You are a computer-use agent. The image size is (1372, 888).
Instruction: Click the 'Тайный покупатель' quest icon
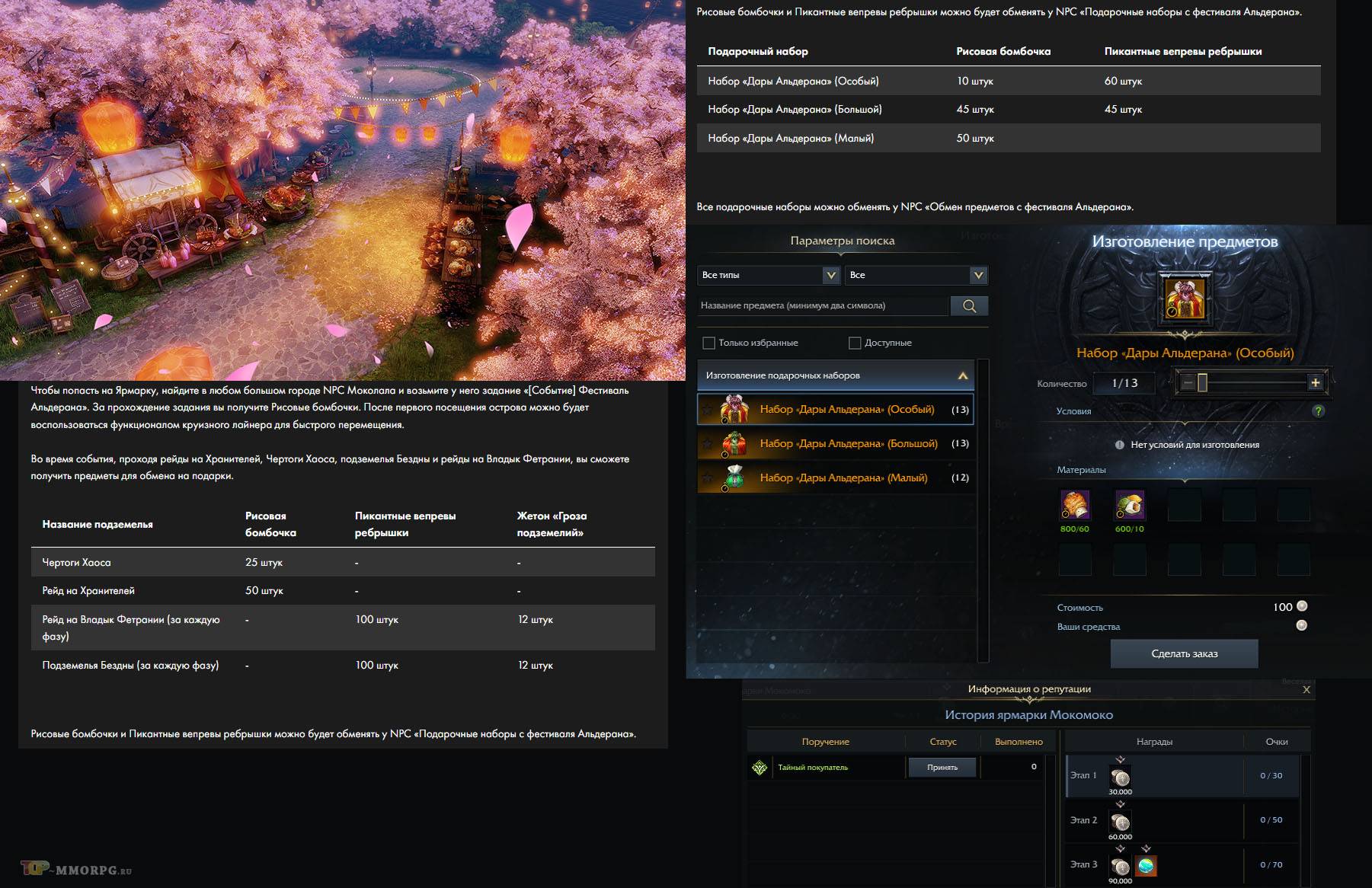(760, 768)
